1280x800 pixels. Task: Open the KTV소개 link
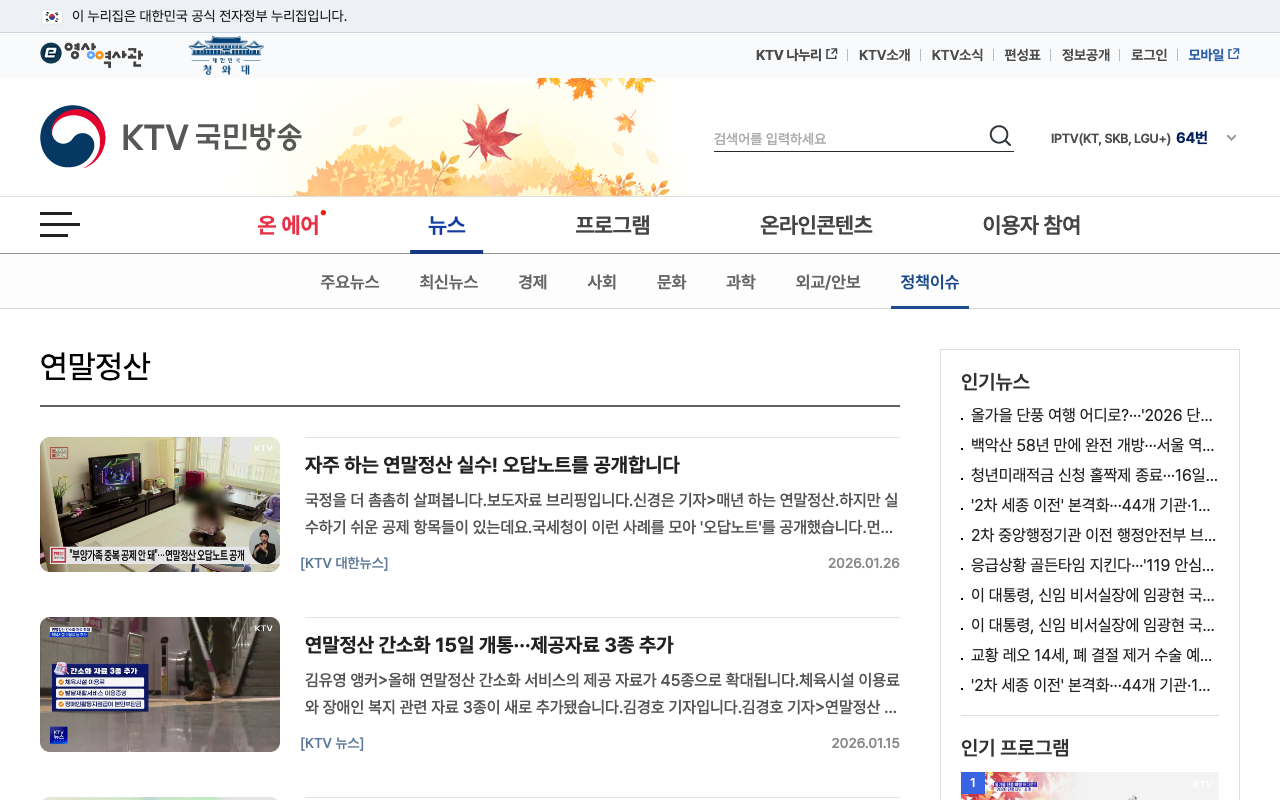coord(884,55)
